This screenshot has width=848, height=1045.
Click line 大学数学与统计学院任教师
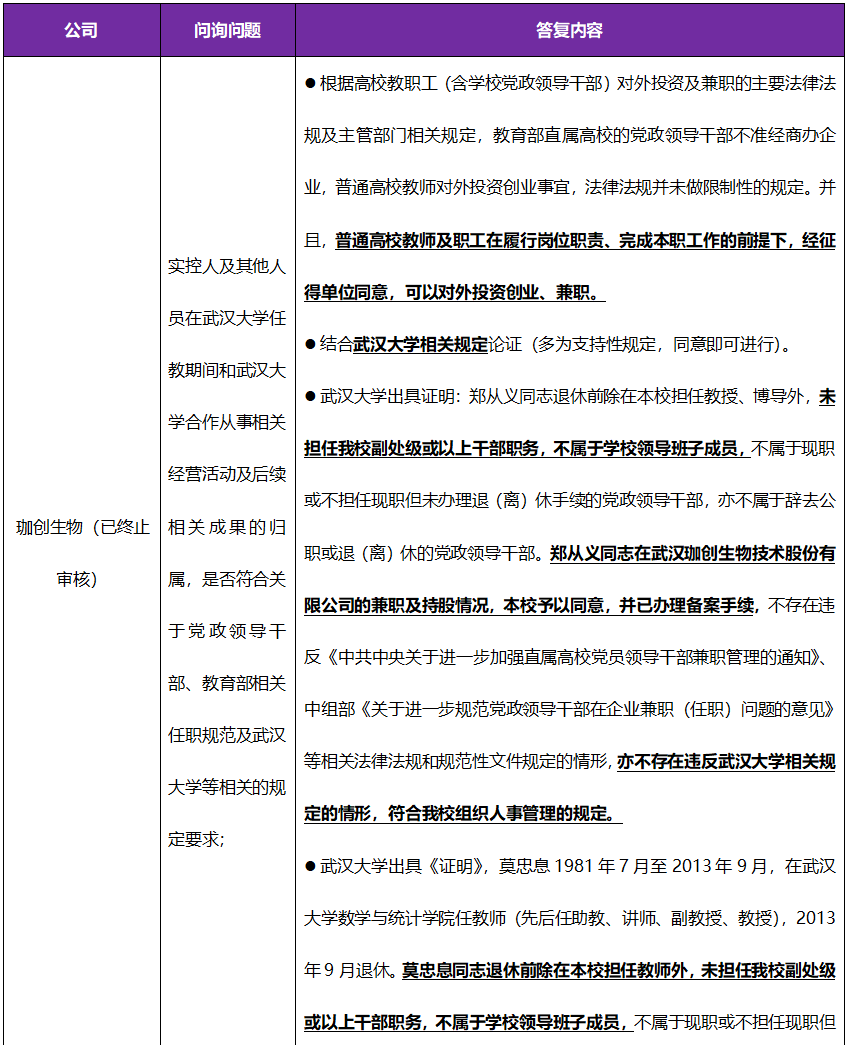pyautogui.click(x=570, y=918)
